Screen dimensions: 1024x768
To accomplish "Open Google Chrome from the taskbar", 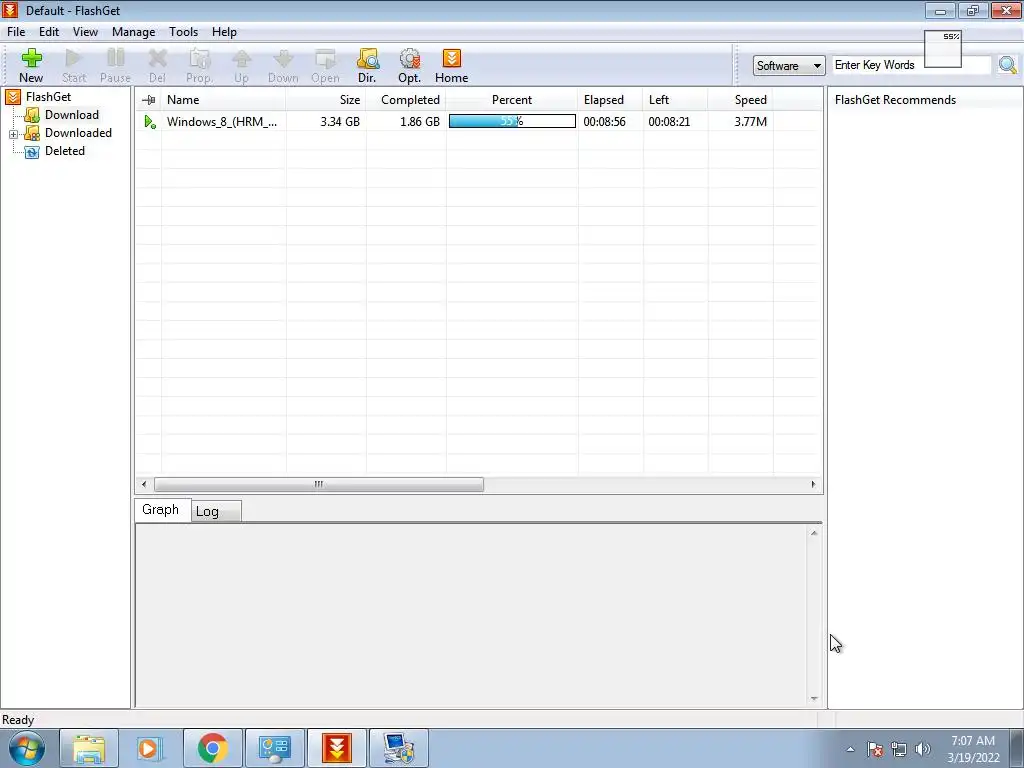I will tap(212, 748).
